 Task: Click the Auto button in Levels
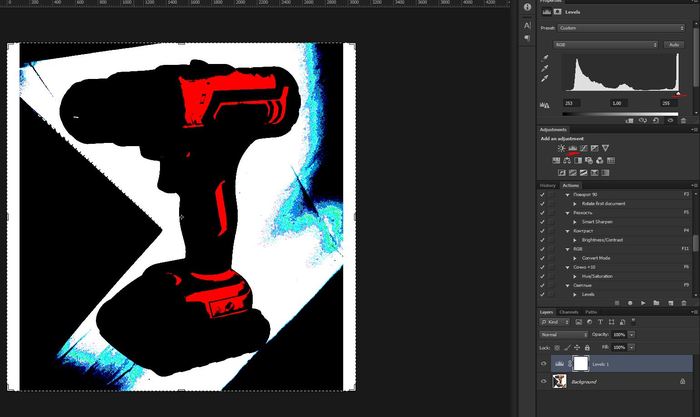tap(674, 45)
